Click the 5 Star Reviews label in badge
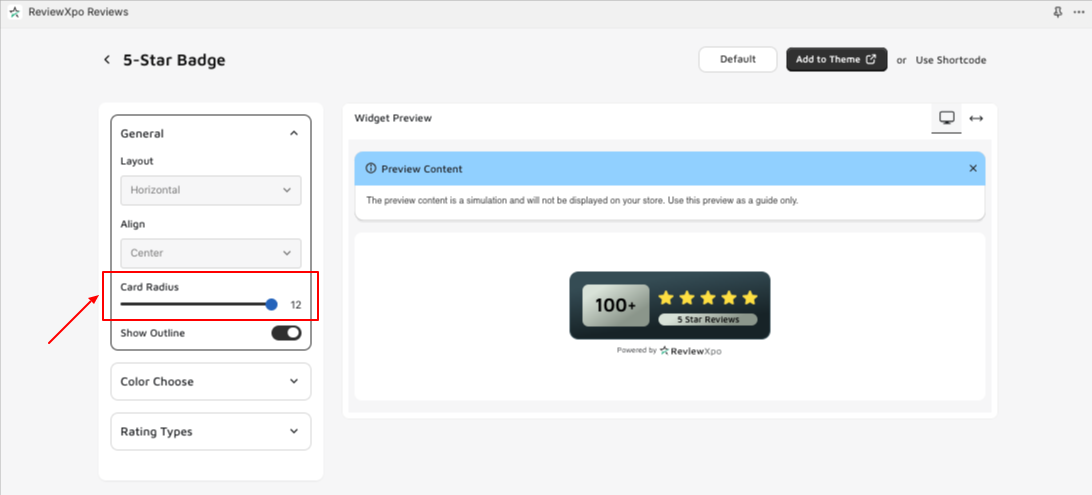The width and height of the screenshot is (1092, 495). coord(708,320)
